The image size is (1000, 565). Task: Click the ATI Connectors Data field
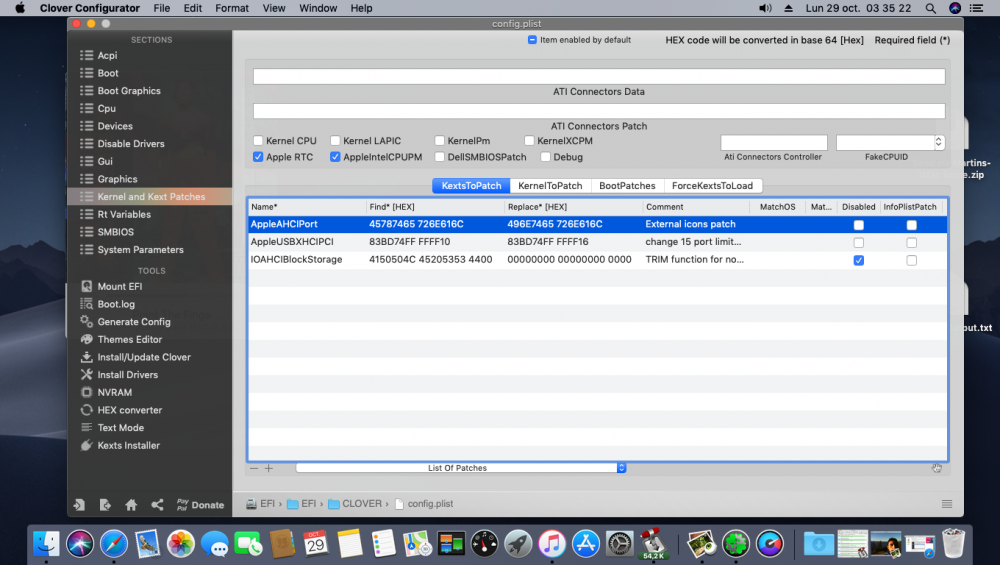coord(599,77)
